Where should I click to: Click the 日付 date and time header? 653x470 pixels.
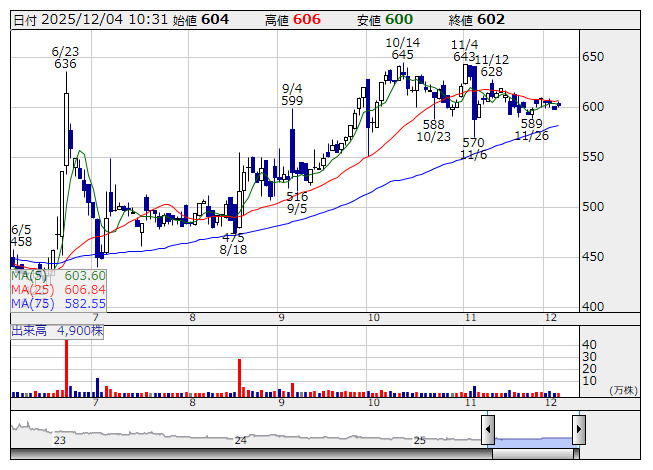[87, 19]
